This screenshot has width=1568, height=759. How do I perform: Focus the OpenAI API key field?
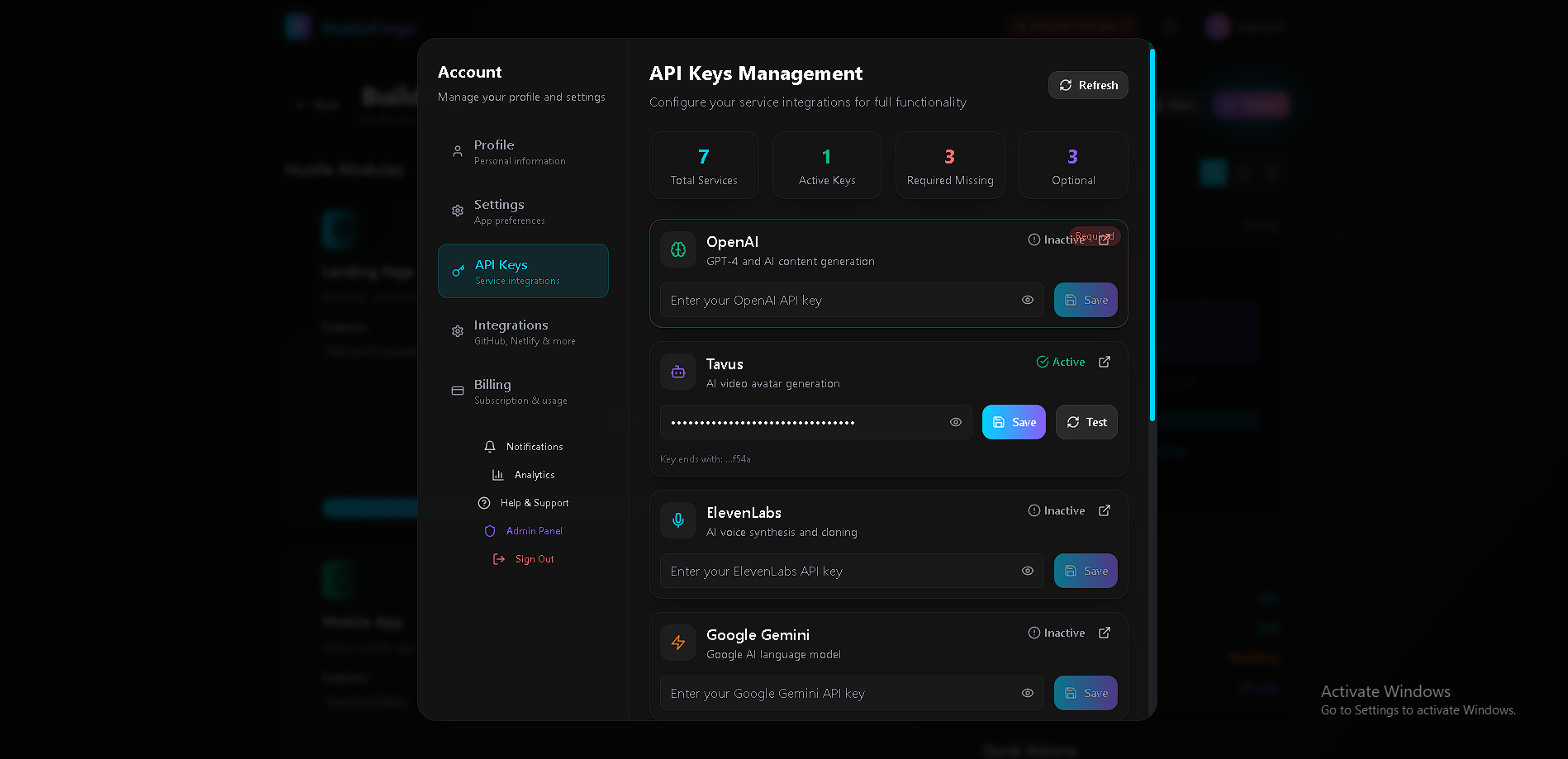(852, 300)
